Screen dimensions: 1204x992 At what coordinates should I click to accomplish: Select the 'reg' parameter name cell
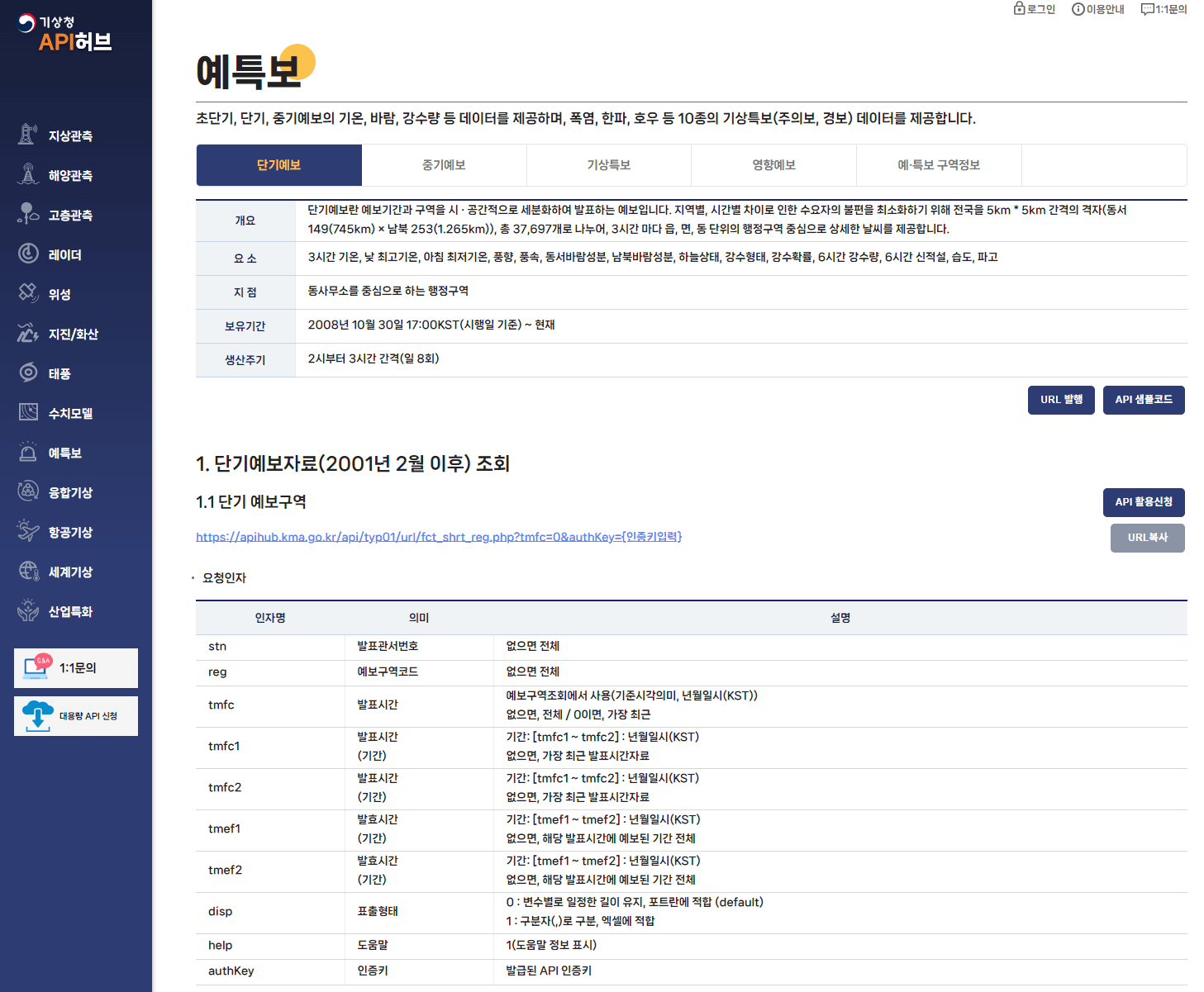point(270,672)
